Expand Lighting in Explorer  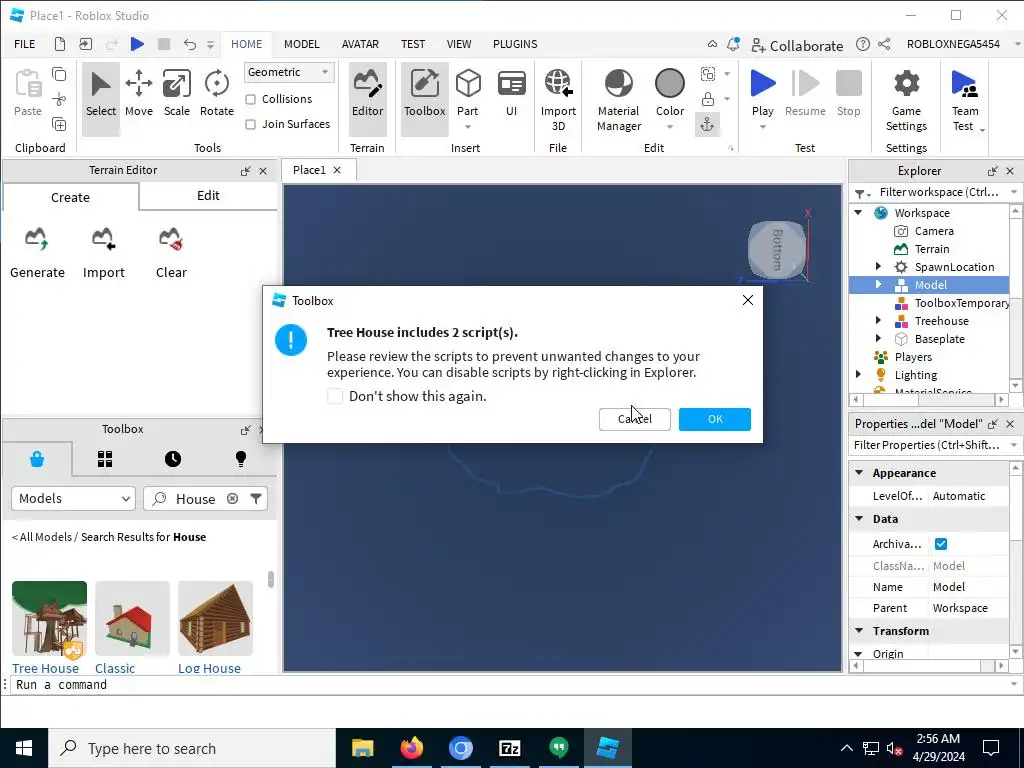click(x=859, y=374)
